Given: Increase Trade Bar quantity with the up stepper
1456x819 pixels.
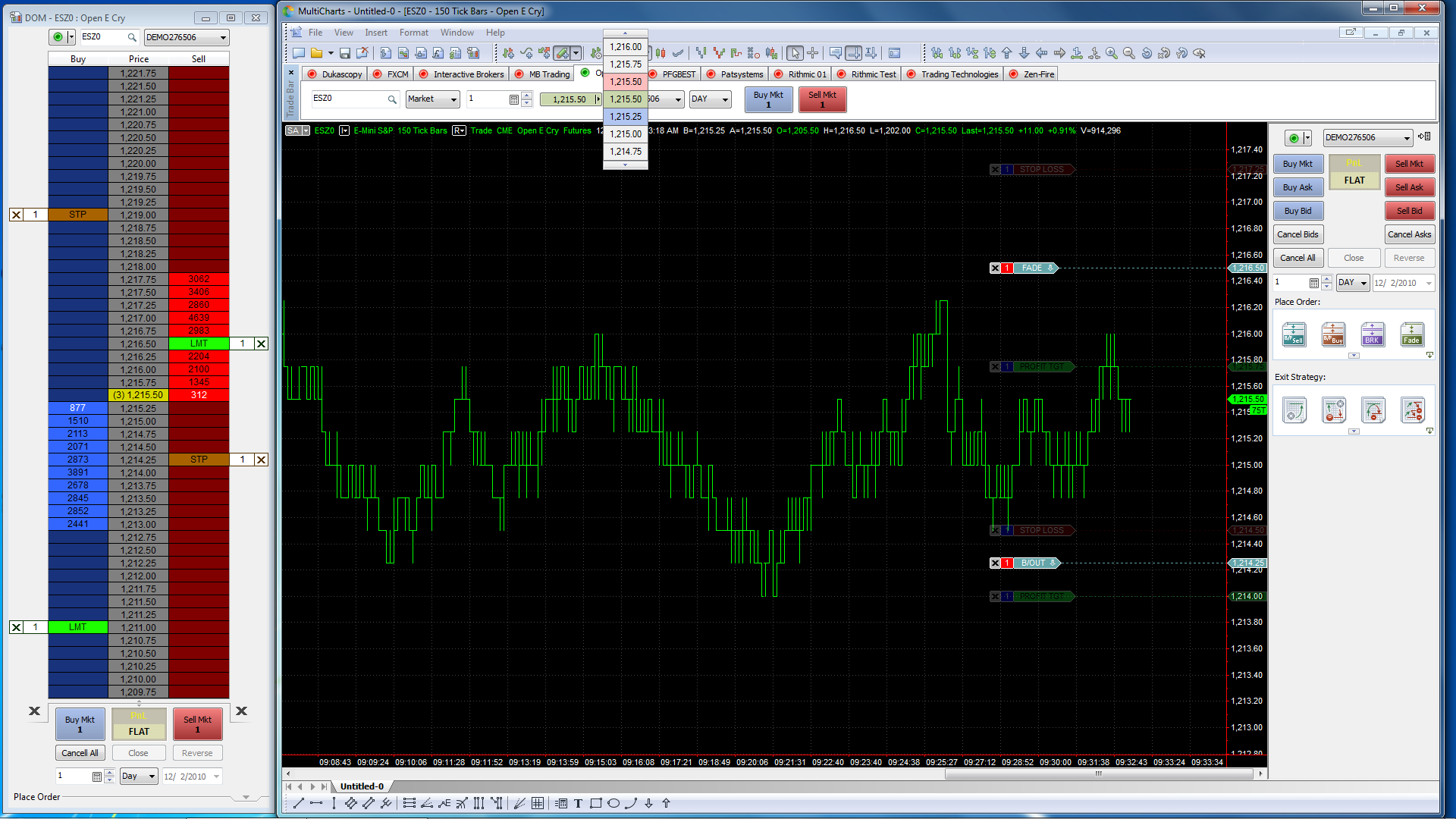Looking at the screenshot, I should point(527,96).
